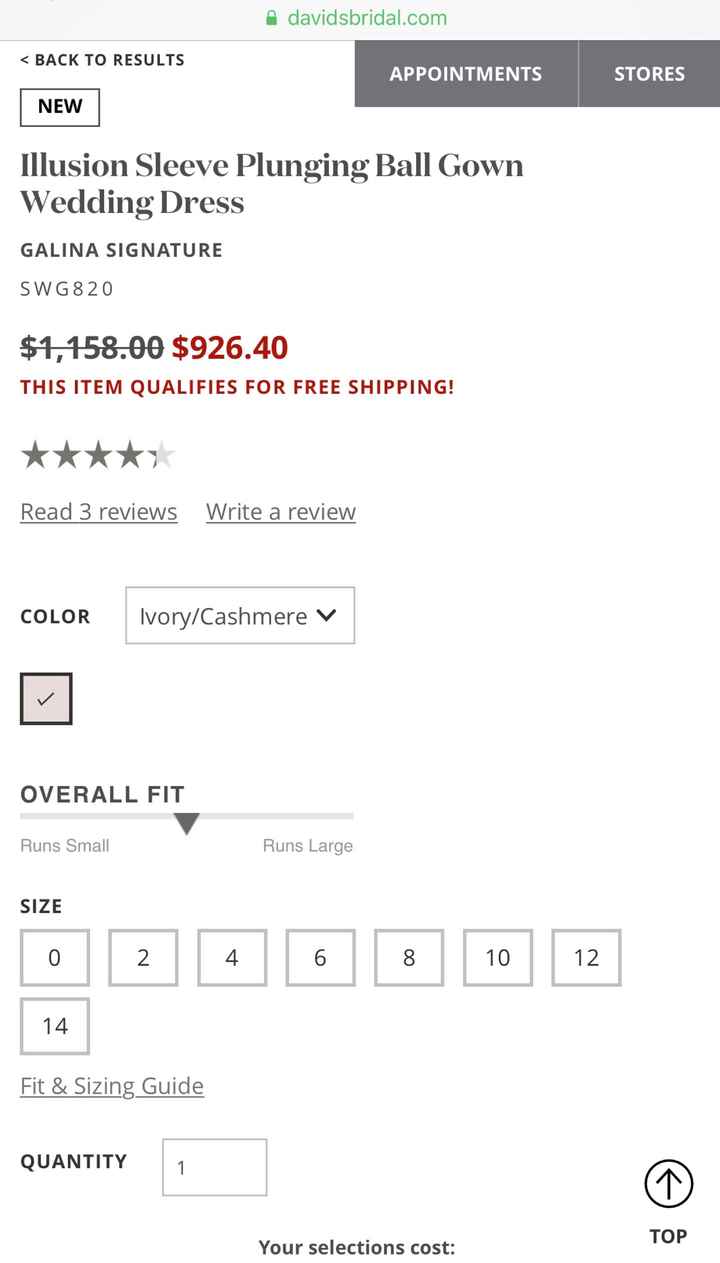This screenshot has width=720, height=1263.
Task: Tap the scroll-to-top arrow icon
Action: (x=668, y=1185)
